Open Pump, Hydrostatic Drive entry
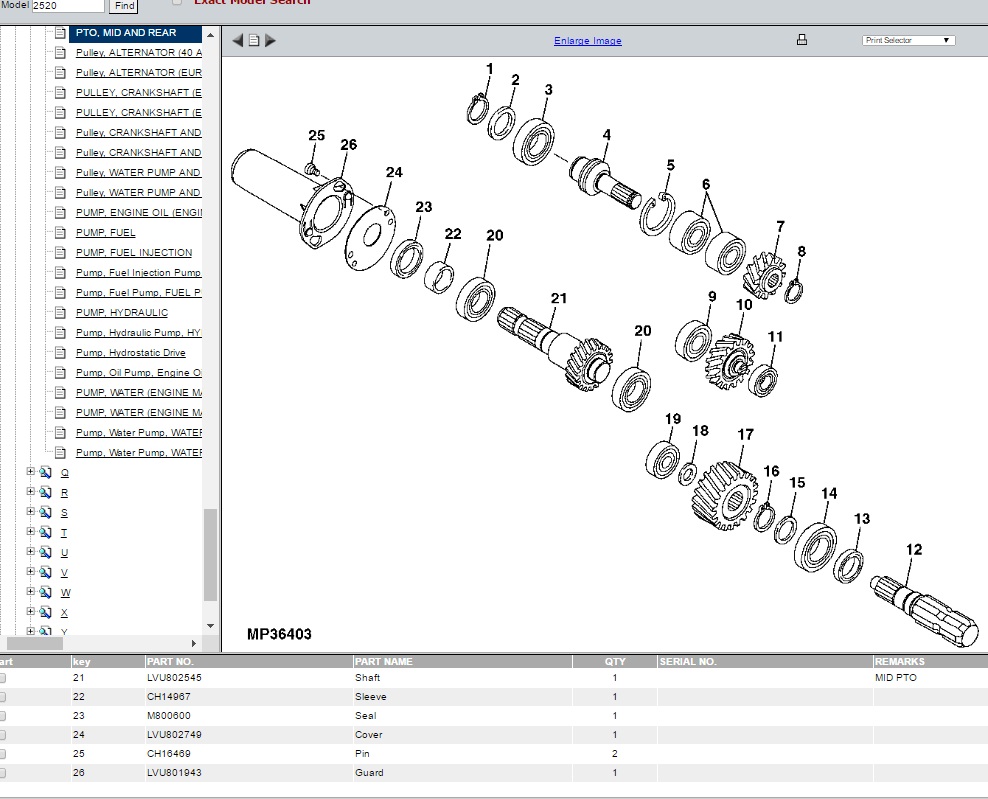Image resolution: width=988 pixels, height=799 pixels. coord(130,353)
